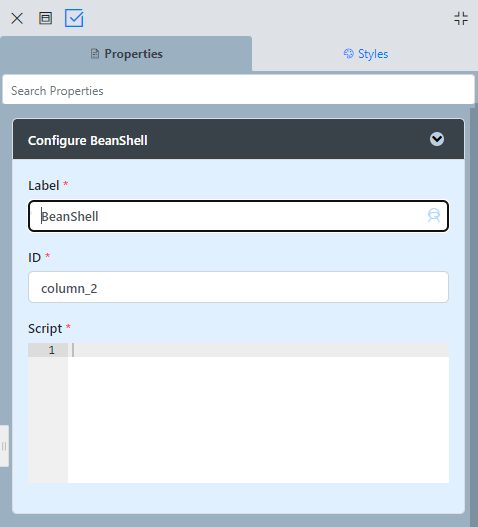Screen dimensions: 478x527
Task: Click the document icon on the Properties tab
Action: pyautogui.click(x=95, y=54)
